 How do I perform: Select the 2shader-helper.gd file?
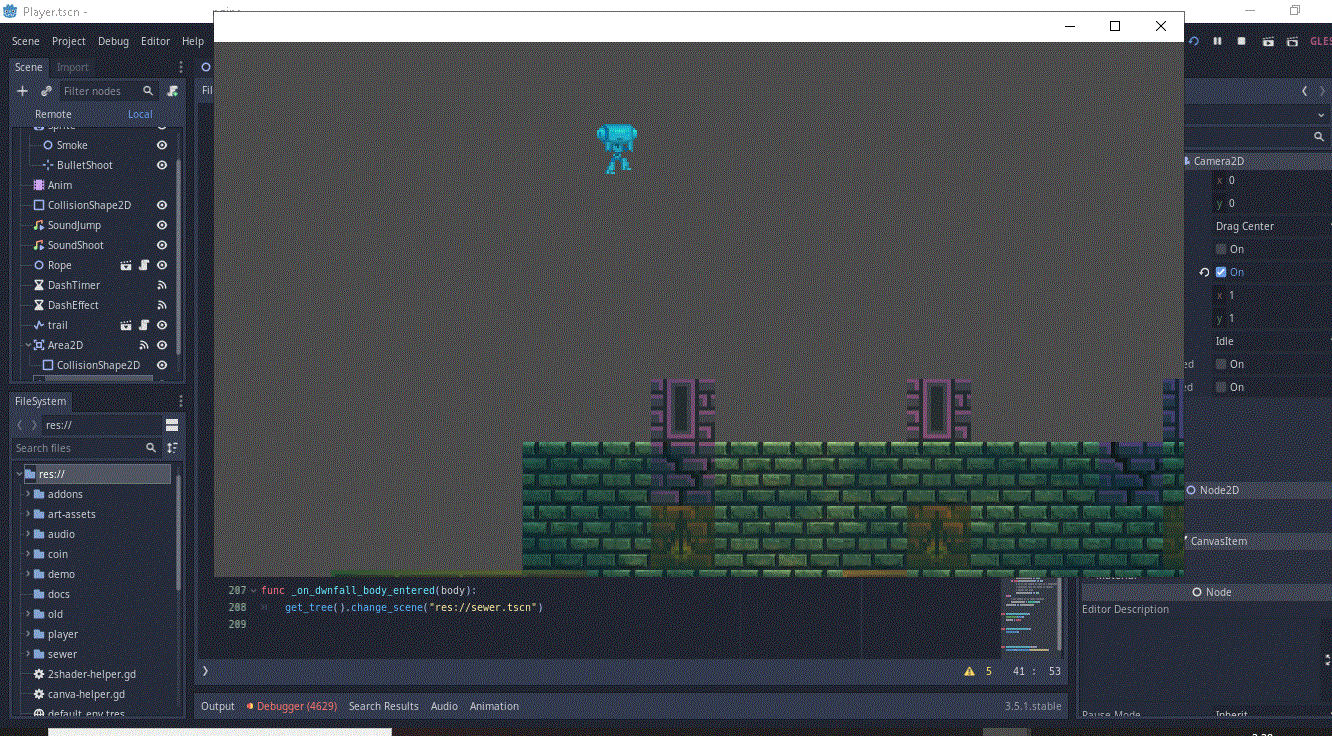[x=91, y=674]
